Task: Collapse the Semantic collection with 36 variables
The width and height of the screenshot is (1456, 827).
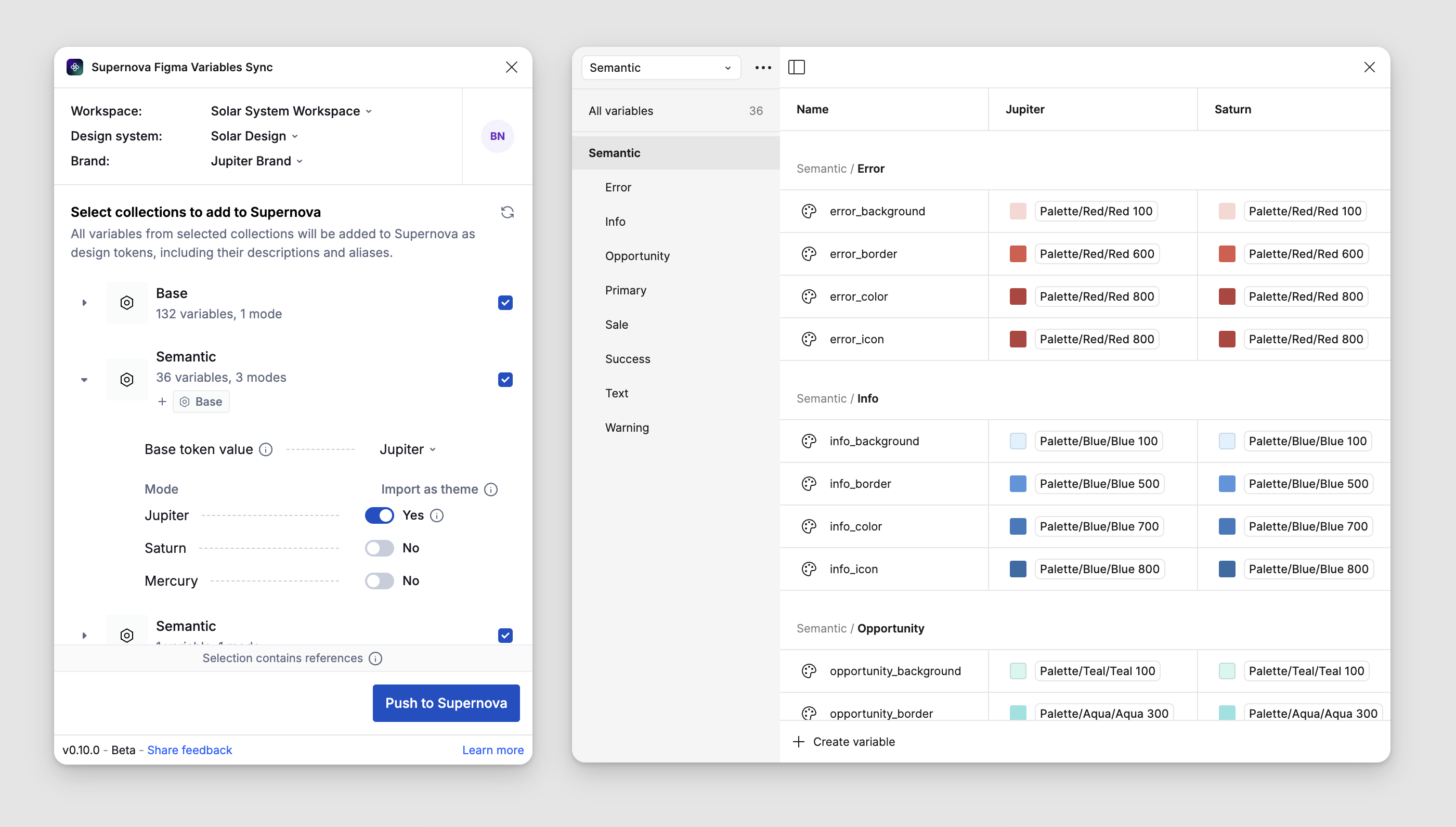Action: [x=84, y=380]
